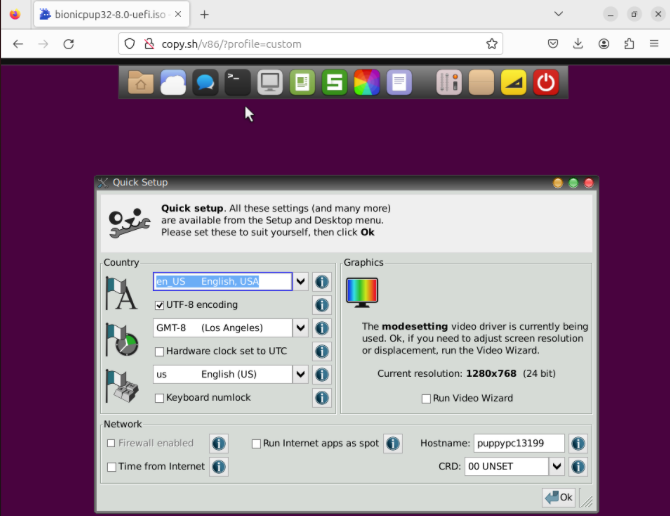Launch the green spreadsheet S dock icon
670x517 pixels.
pyautogui.click(x=335, y=82)
